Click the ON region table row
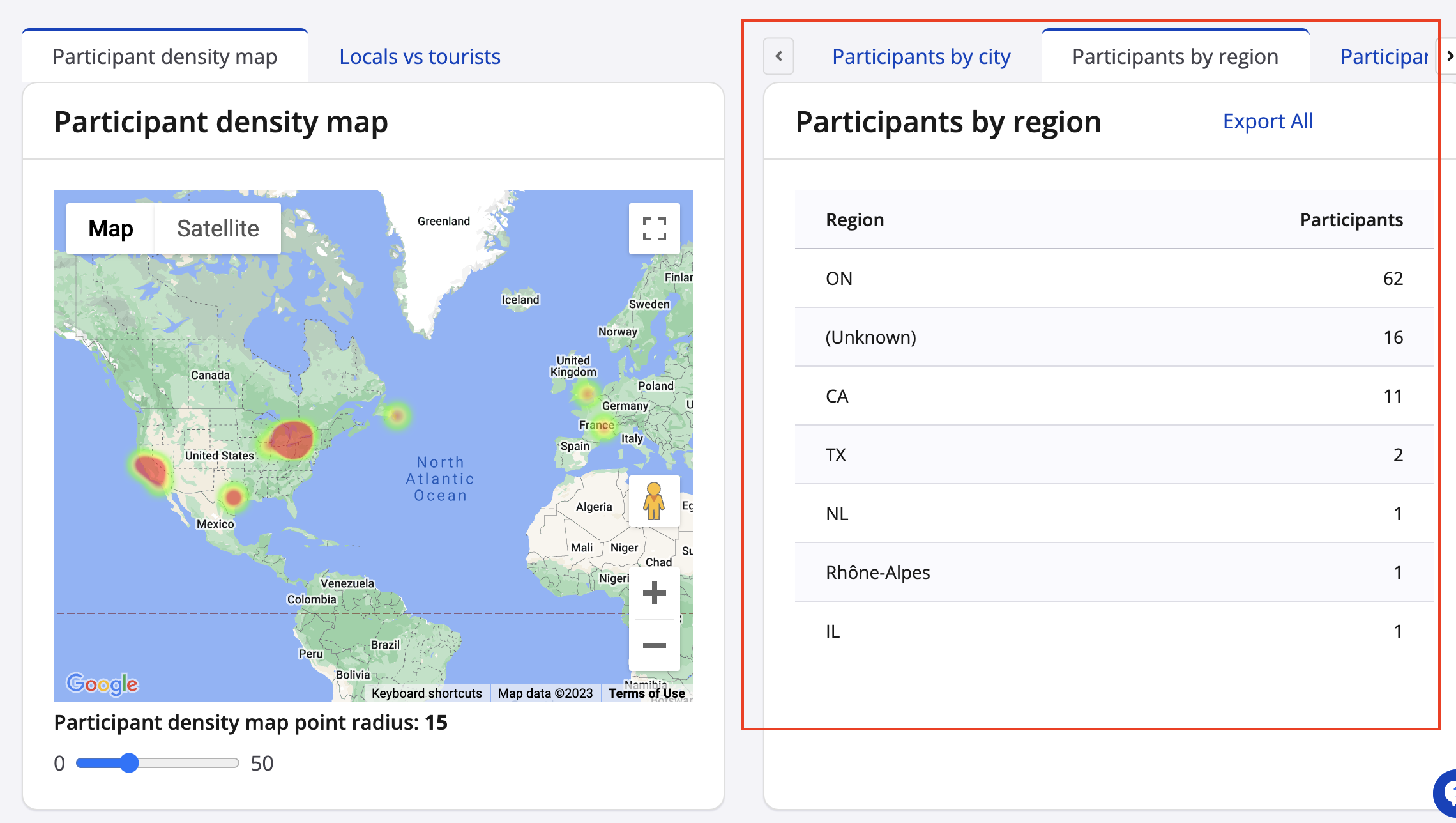This screenshot has height=823, width=1456. point(1114,279)
